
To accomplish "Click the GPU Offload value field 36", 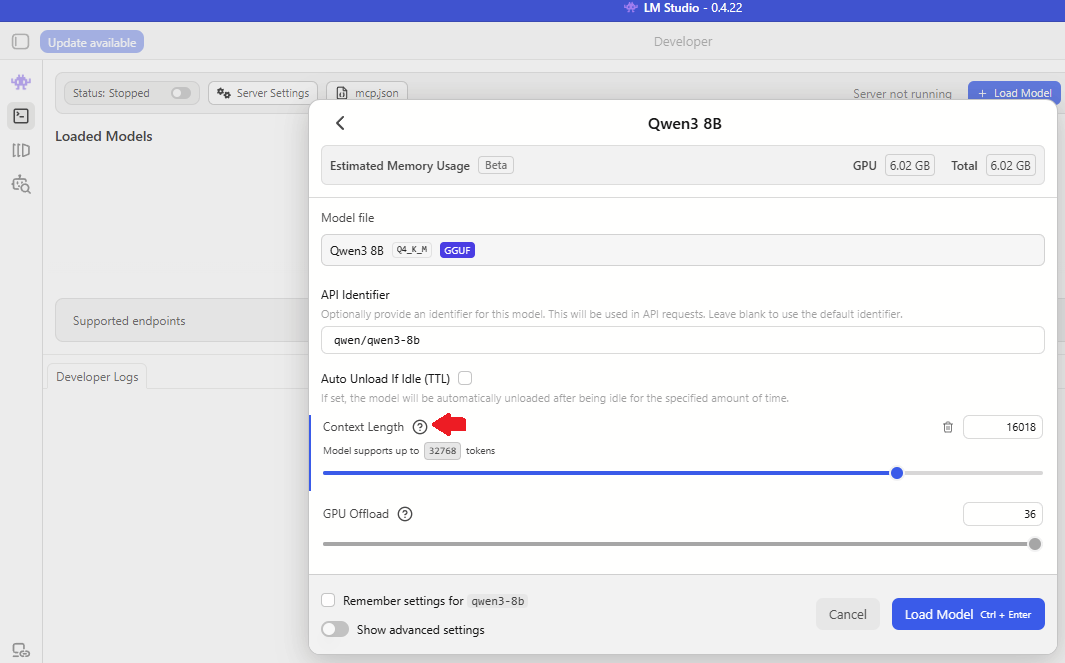I will pyautogui.click(x=1003, y=514).
